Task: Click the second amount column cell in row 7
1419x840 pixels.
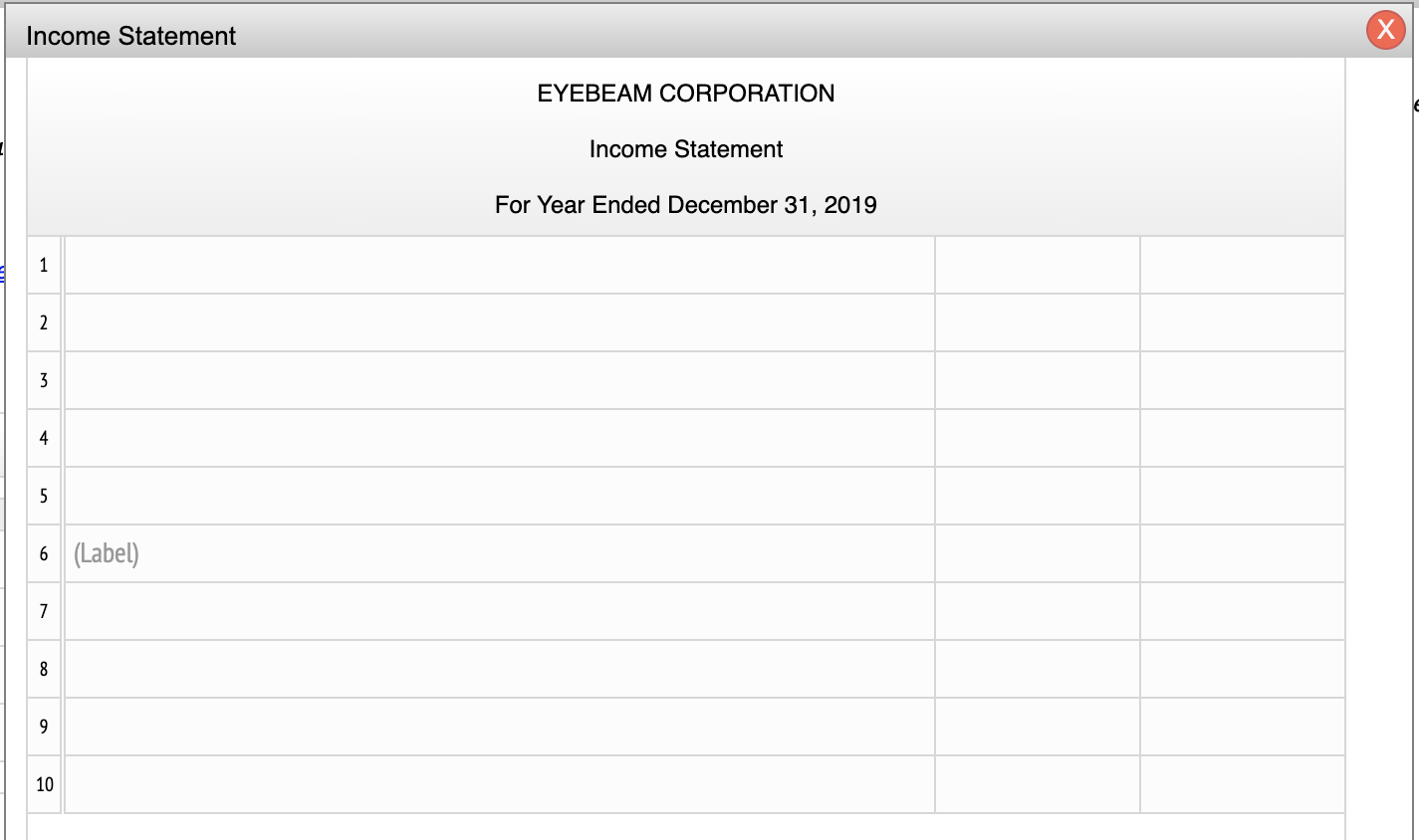Action: (x=1243, y=612)
